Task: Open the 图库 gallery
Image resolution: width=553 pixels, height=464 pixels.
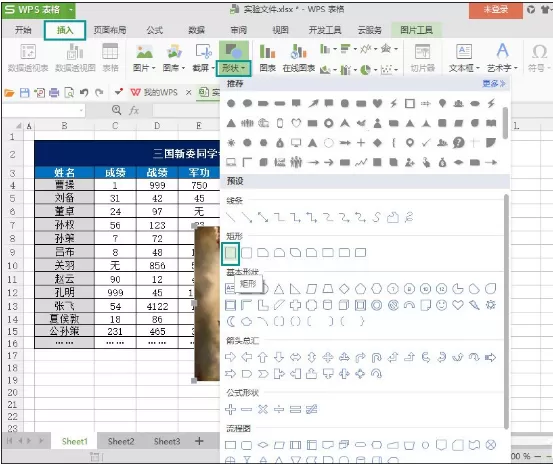Action: point(174,58)
